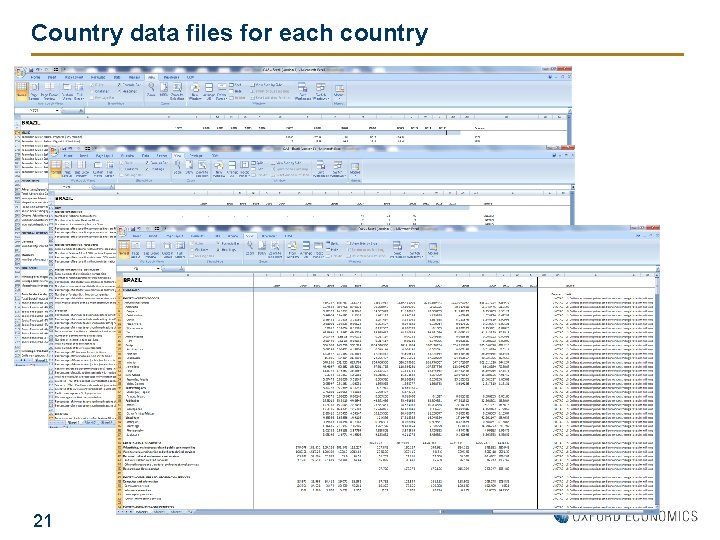Zoom to Selection in the front window

tap(275, 249)
